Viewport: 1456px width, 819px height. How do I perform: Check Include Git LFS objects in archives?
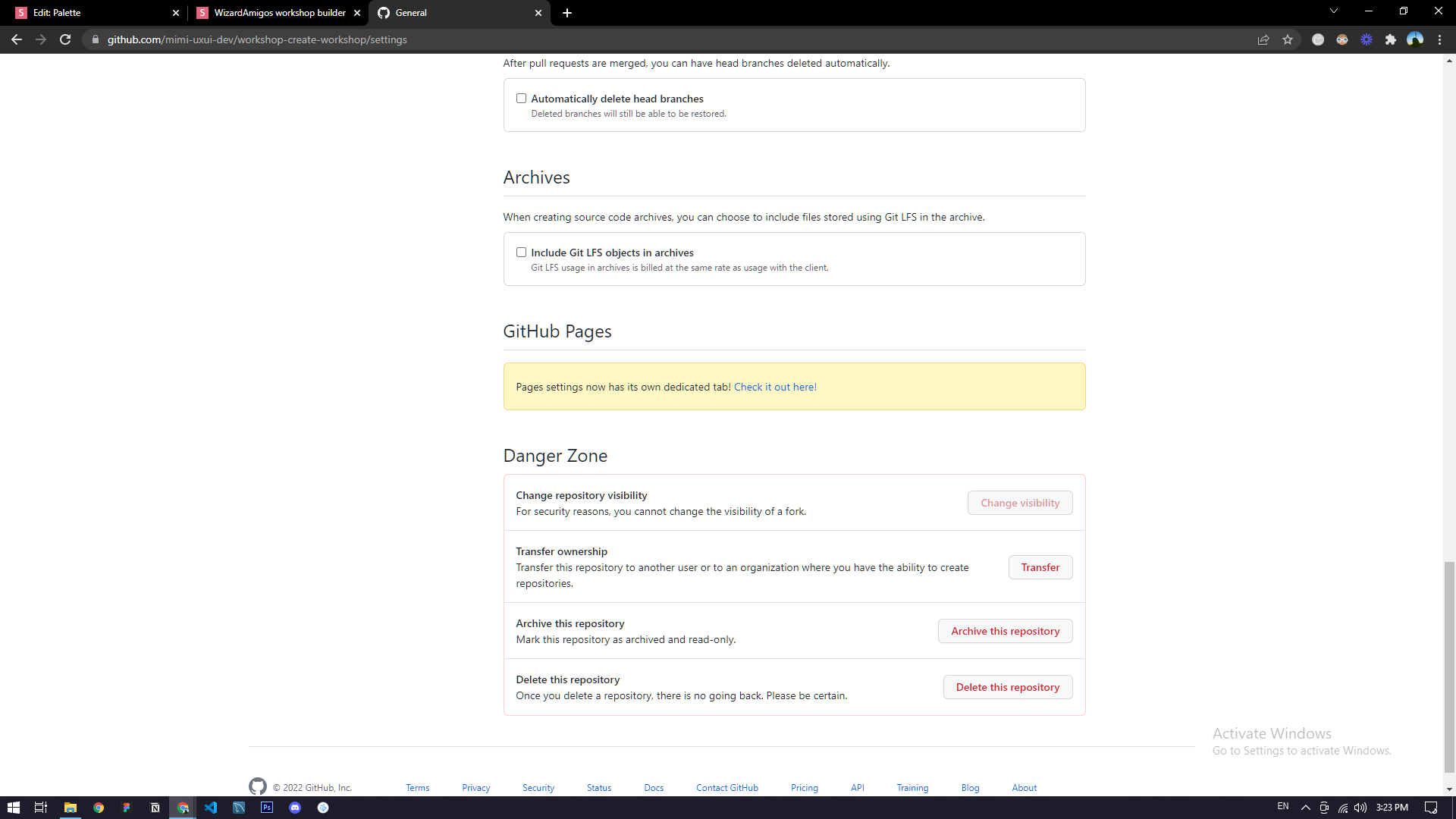[521, 253]
